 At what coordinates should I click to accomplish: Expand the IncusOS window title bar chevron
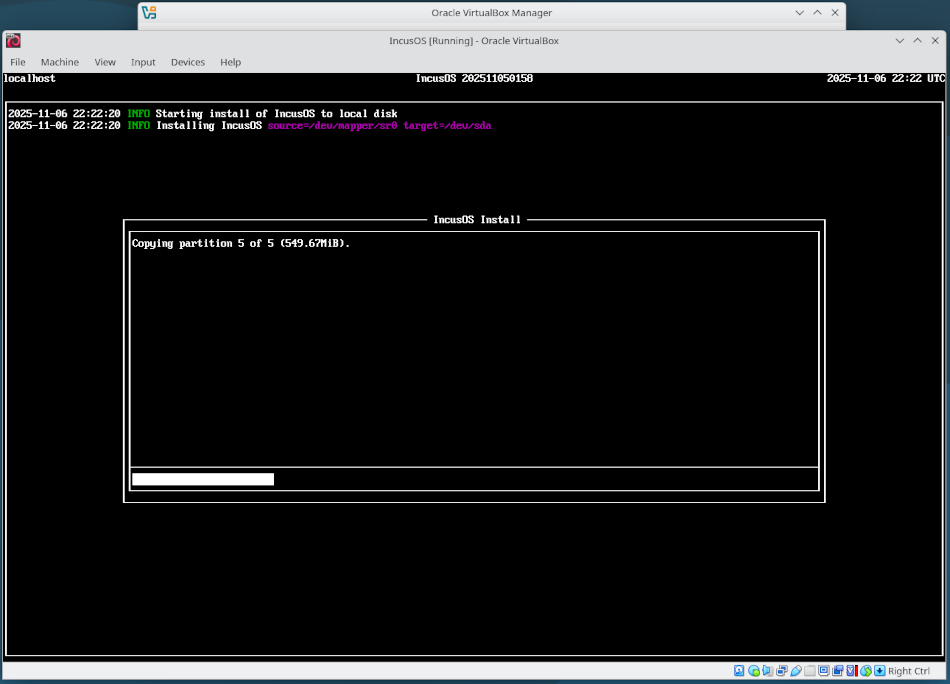(x=899, y=40)
